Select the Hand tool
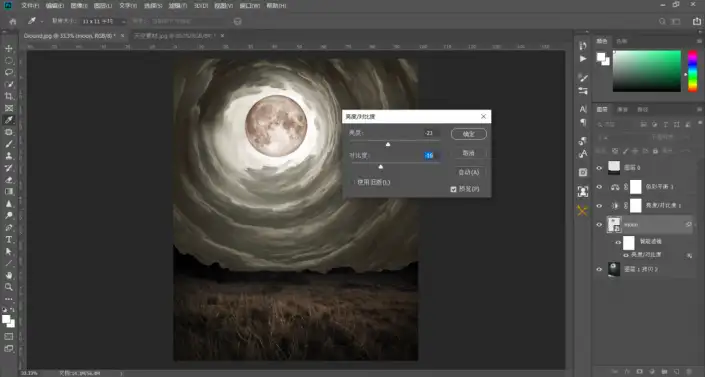Screen dimensions: 705x377 (x=9, y=275)
